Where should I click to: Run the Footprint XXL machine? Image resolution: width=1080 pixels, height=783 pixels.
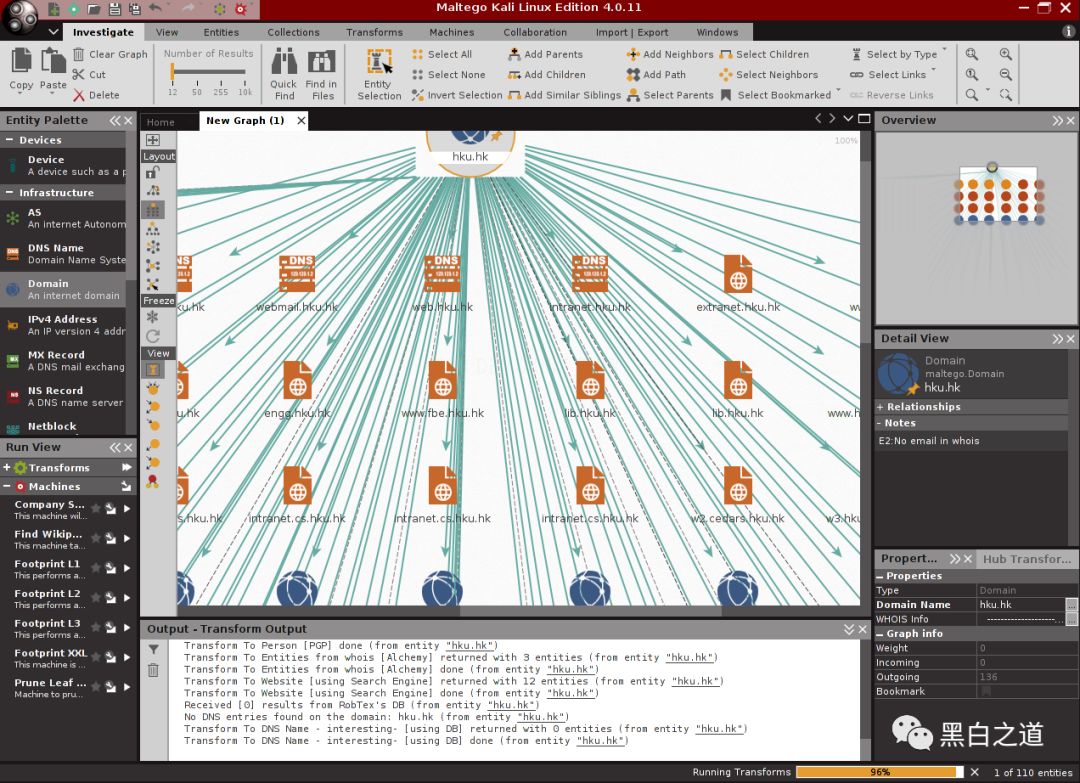[127, 658]
